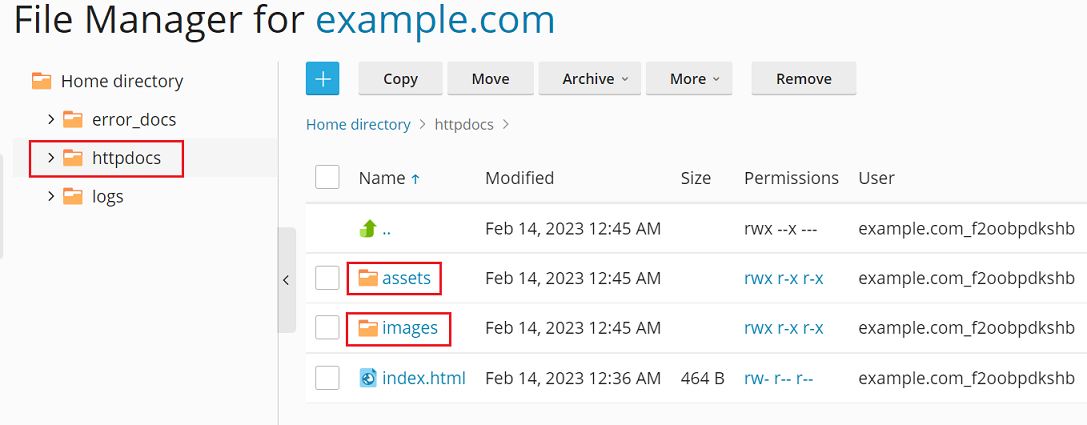Click the Home directory folder icon
This screenshot has height=425, width=1087.
click(x=41, y=81)
